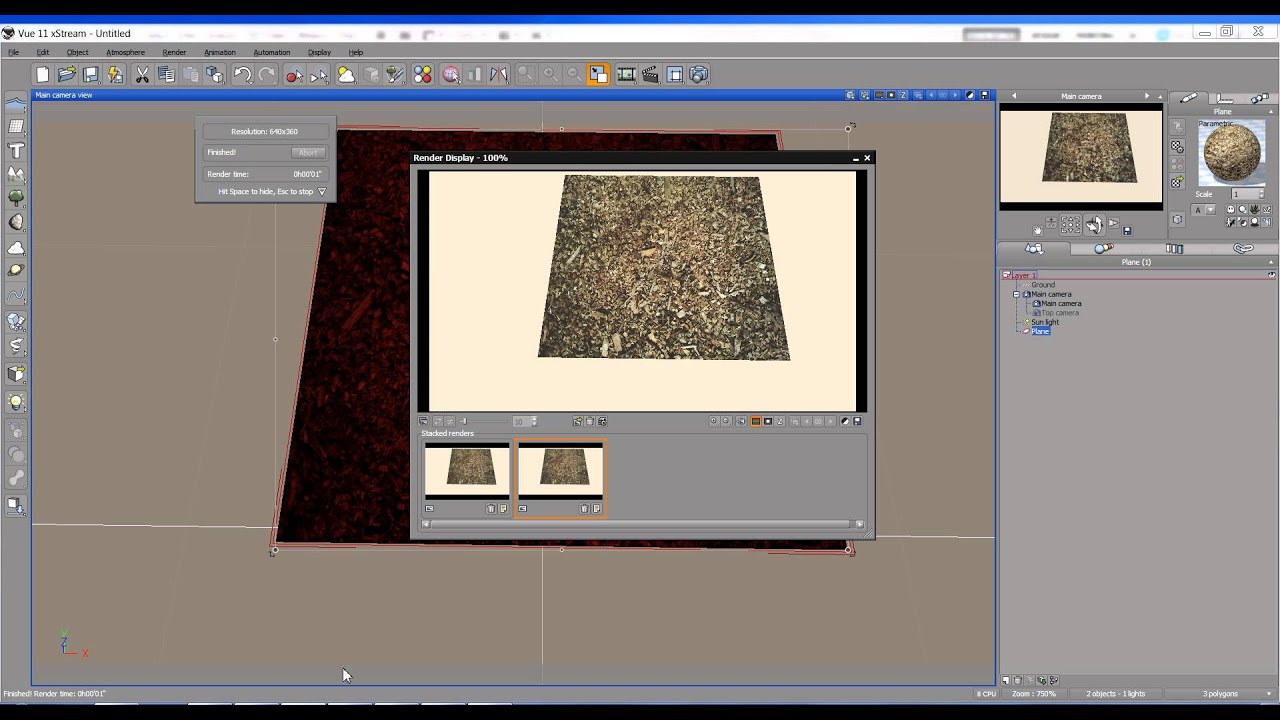The height and width of the screenshot is (720, 1280).
Task: Delete the second stacked render with the trash icon
Action: (585, 509)
